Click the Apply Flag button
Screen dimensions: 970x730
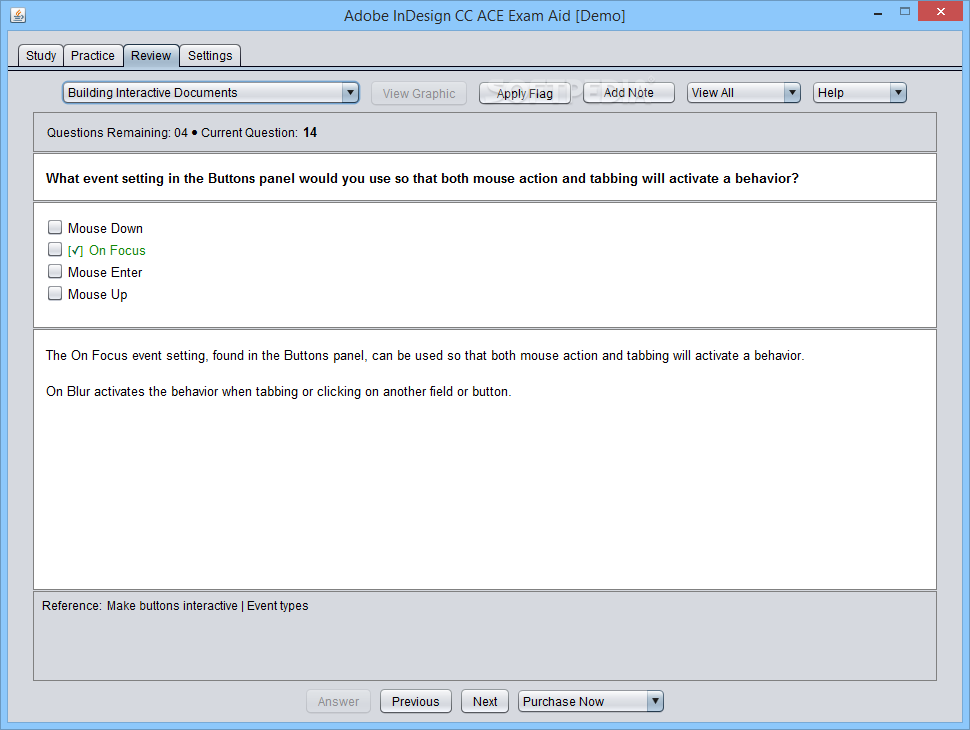coord(525,93)
